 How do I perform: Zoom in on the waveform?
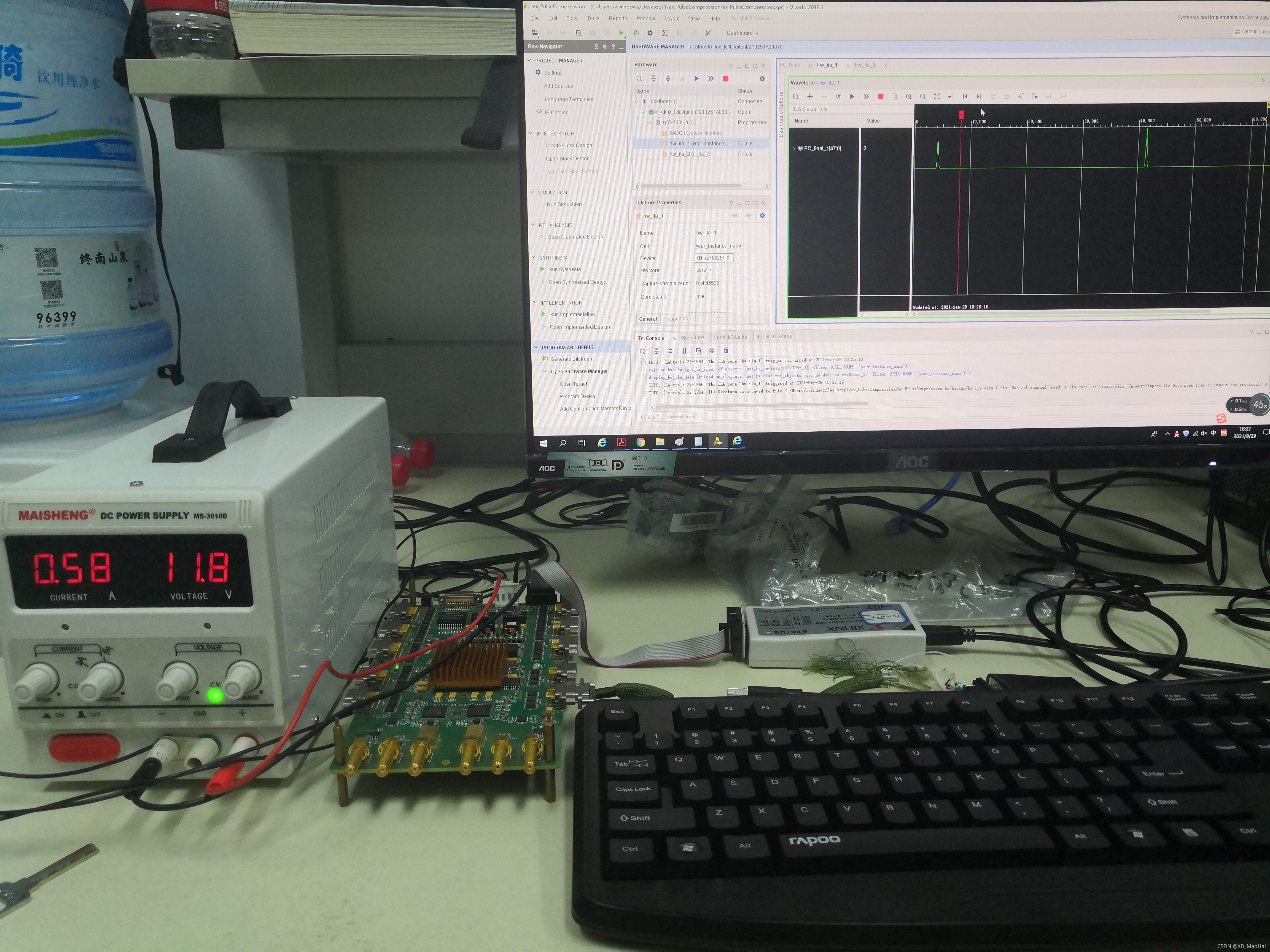[x=908, y=96]
